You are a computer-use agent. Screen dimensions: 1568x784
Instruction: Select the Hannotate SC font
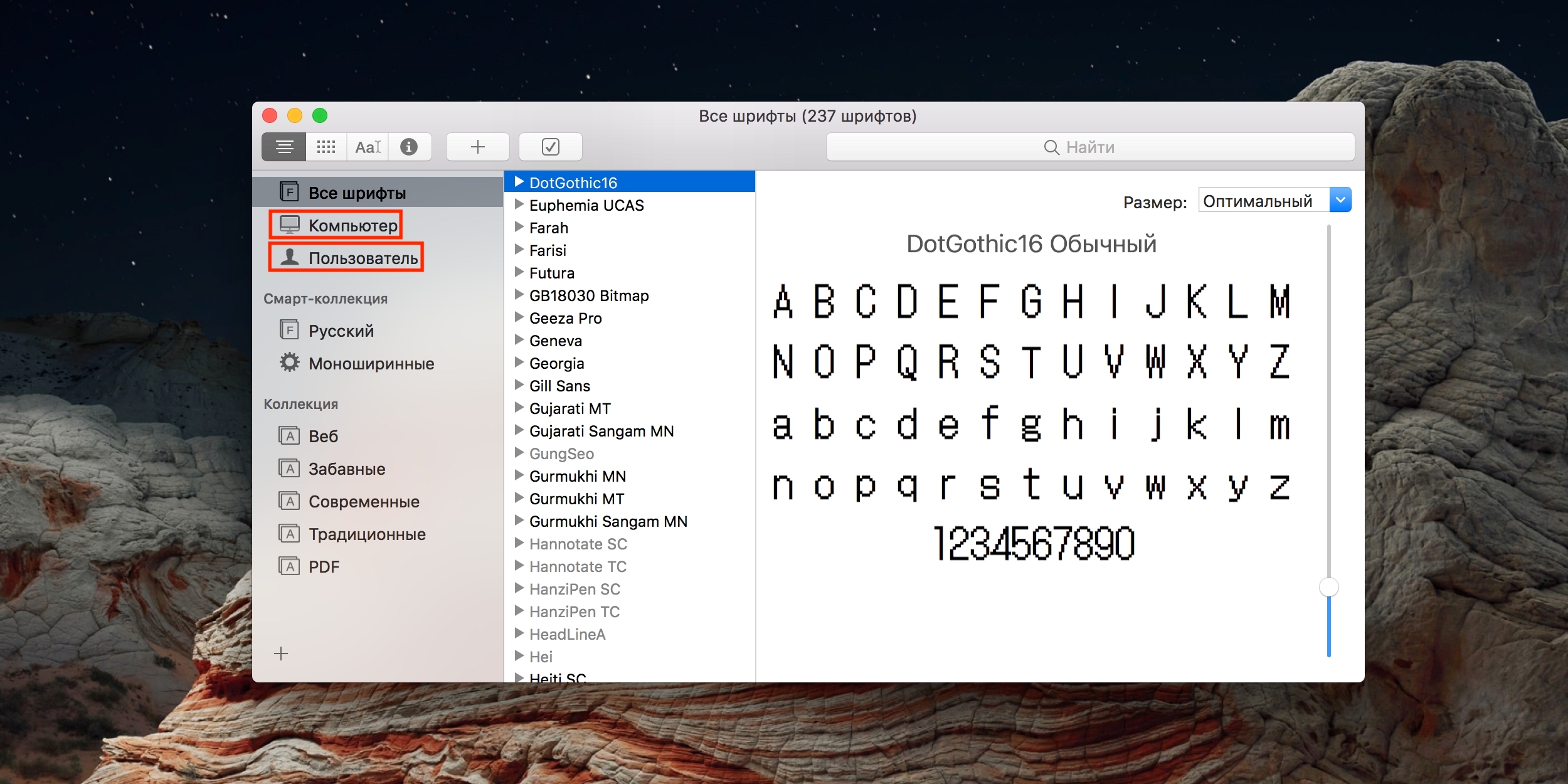click(x=630, y=544)
